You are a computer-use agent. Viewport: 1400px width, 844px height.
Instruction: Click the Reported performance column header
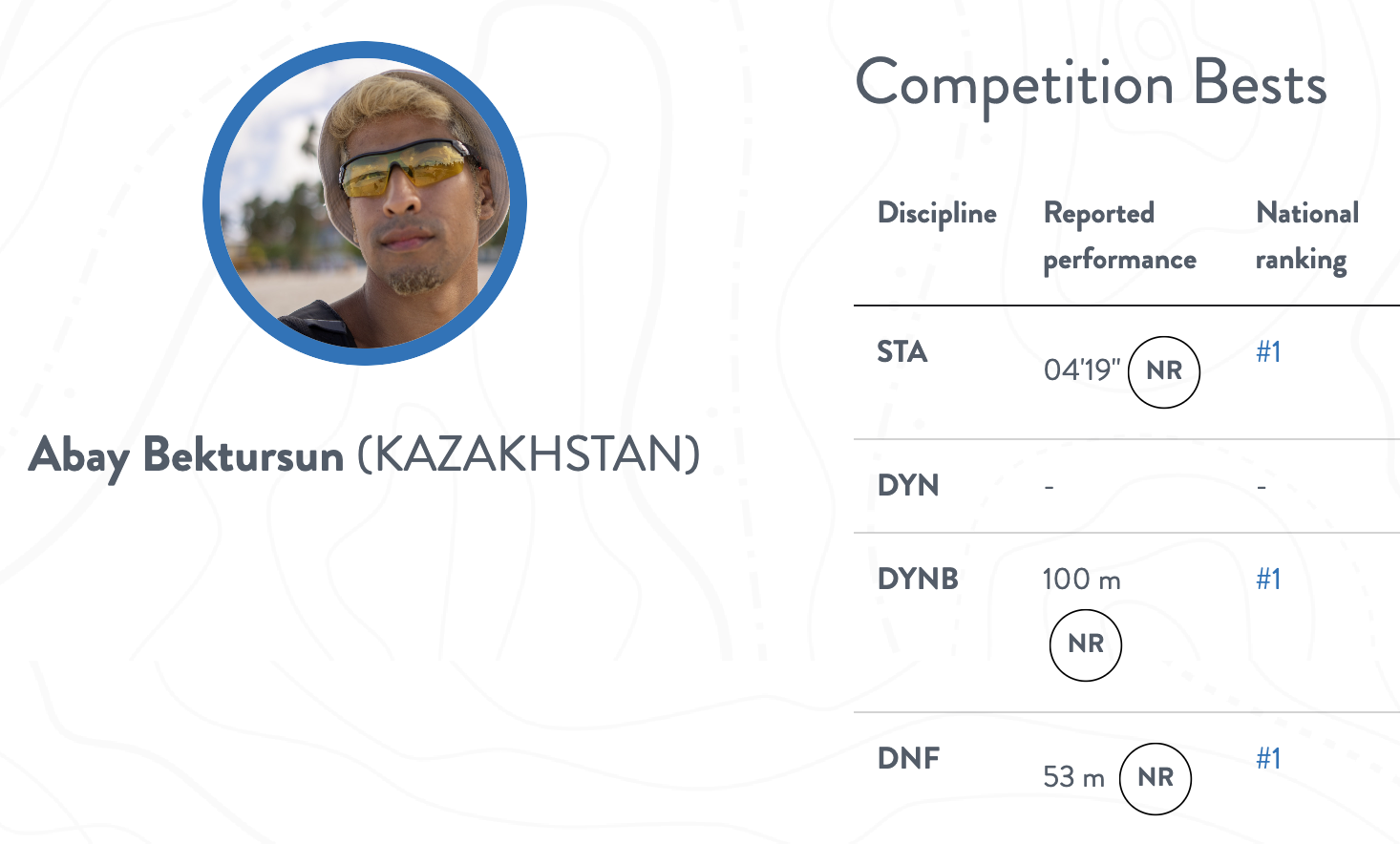pos(1119,236)
